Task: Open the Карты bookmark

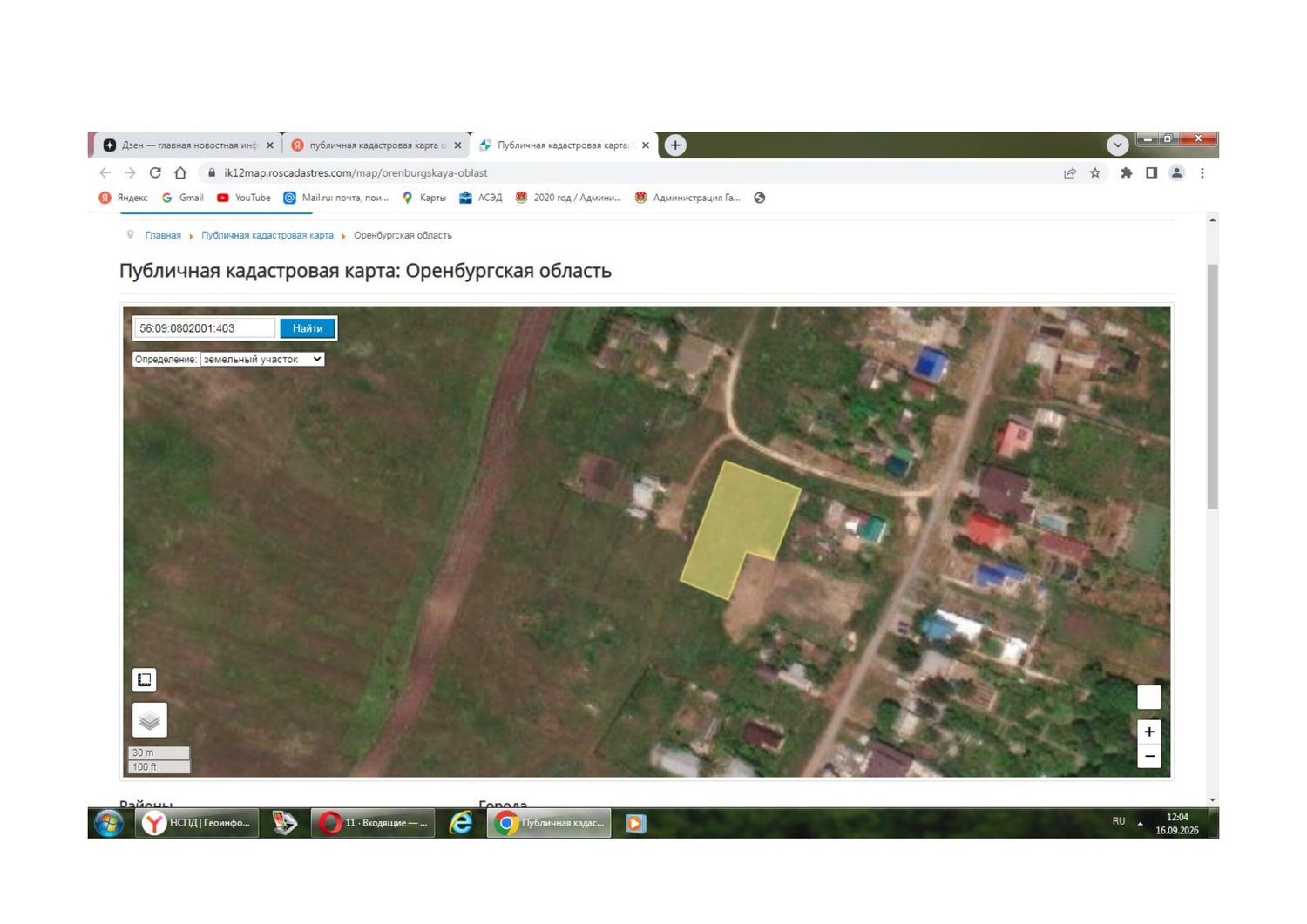Action: click(424, 198)
